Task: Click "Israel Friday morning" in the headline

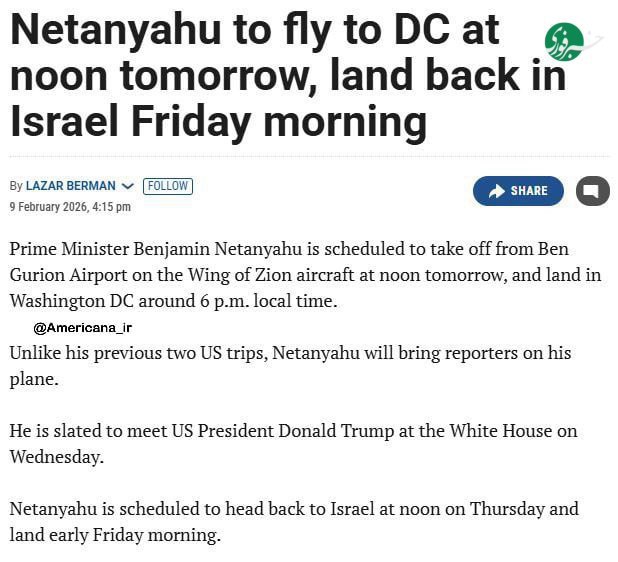Action: pos(218,122)
